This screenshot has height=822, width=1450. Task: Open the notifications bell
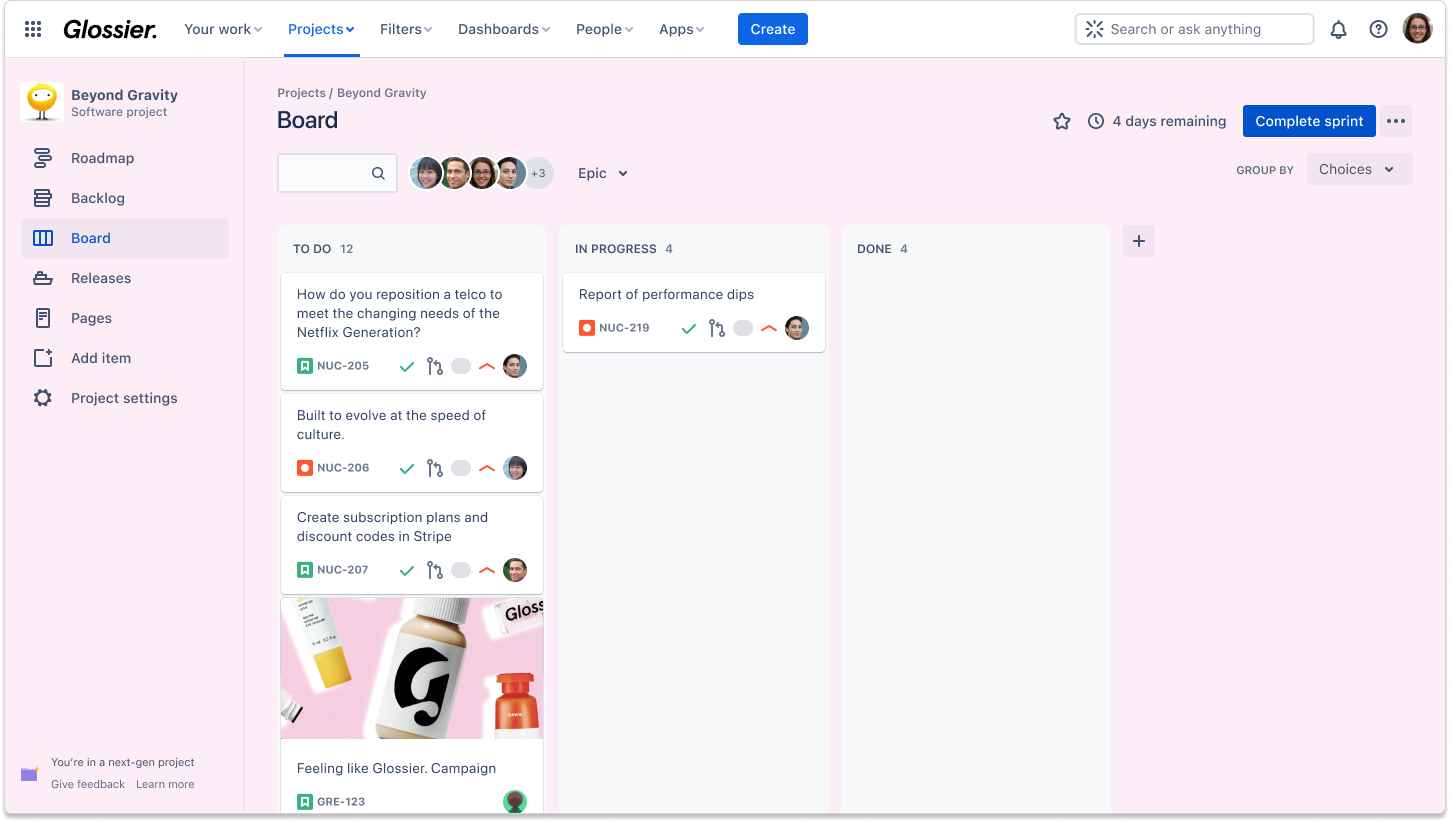pos(1338,29)
